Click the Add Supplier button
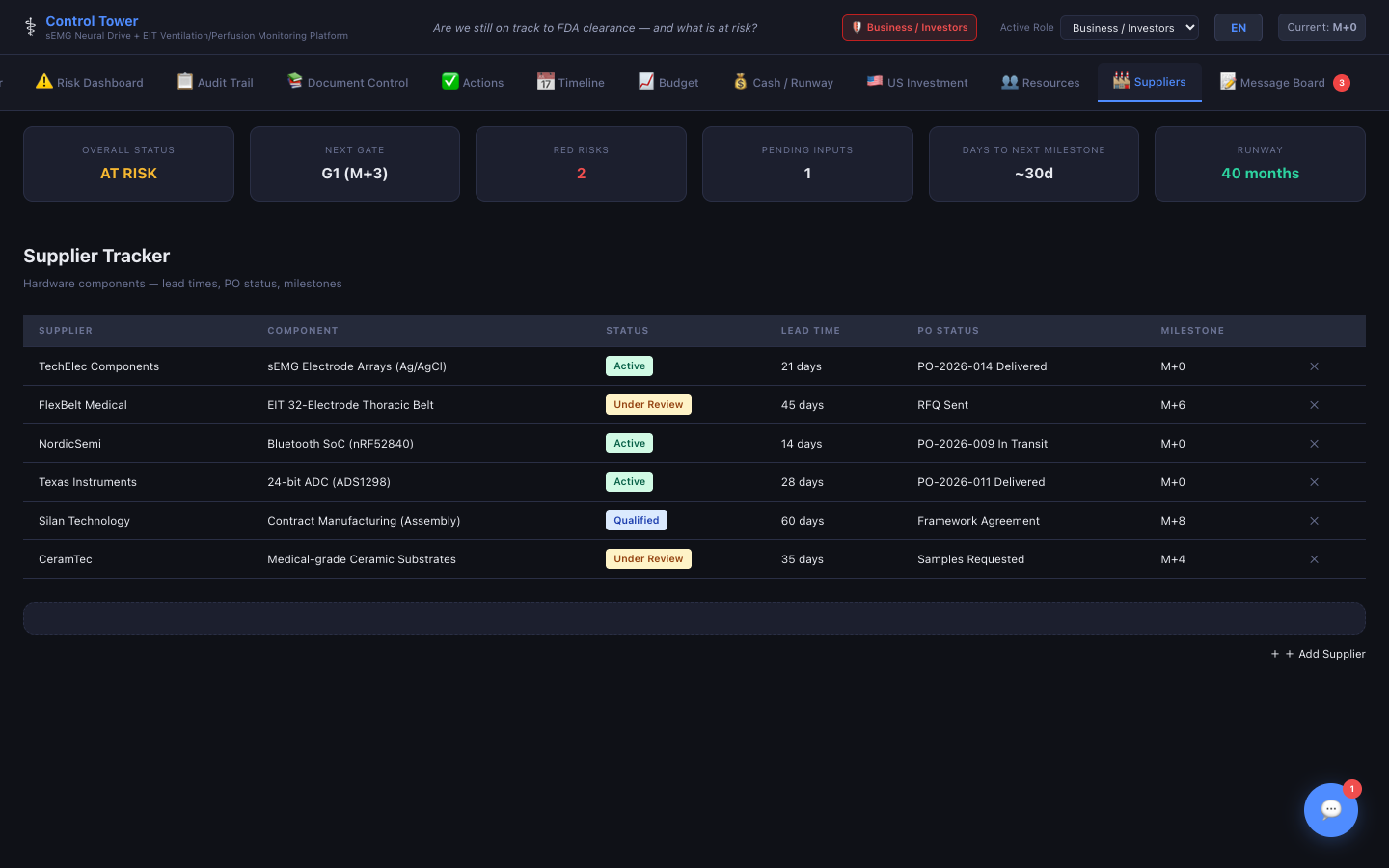The image size is (1389, 868). coord(1318,654)
